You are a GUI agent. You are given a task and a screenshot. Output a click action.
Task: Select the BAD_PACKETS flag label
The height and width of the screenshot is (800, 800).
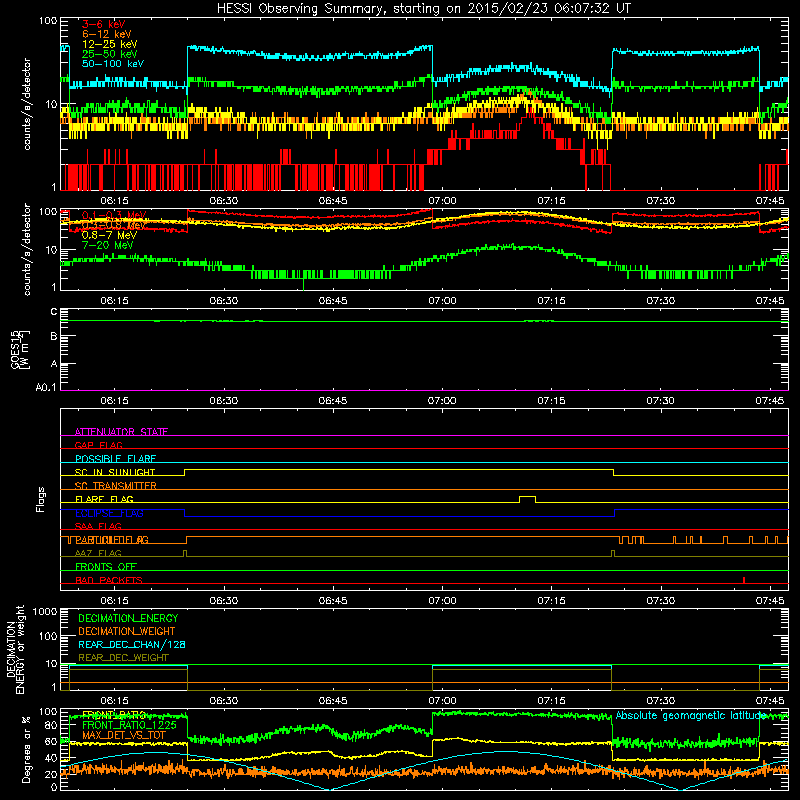(x=109, y=580)
